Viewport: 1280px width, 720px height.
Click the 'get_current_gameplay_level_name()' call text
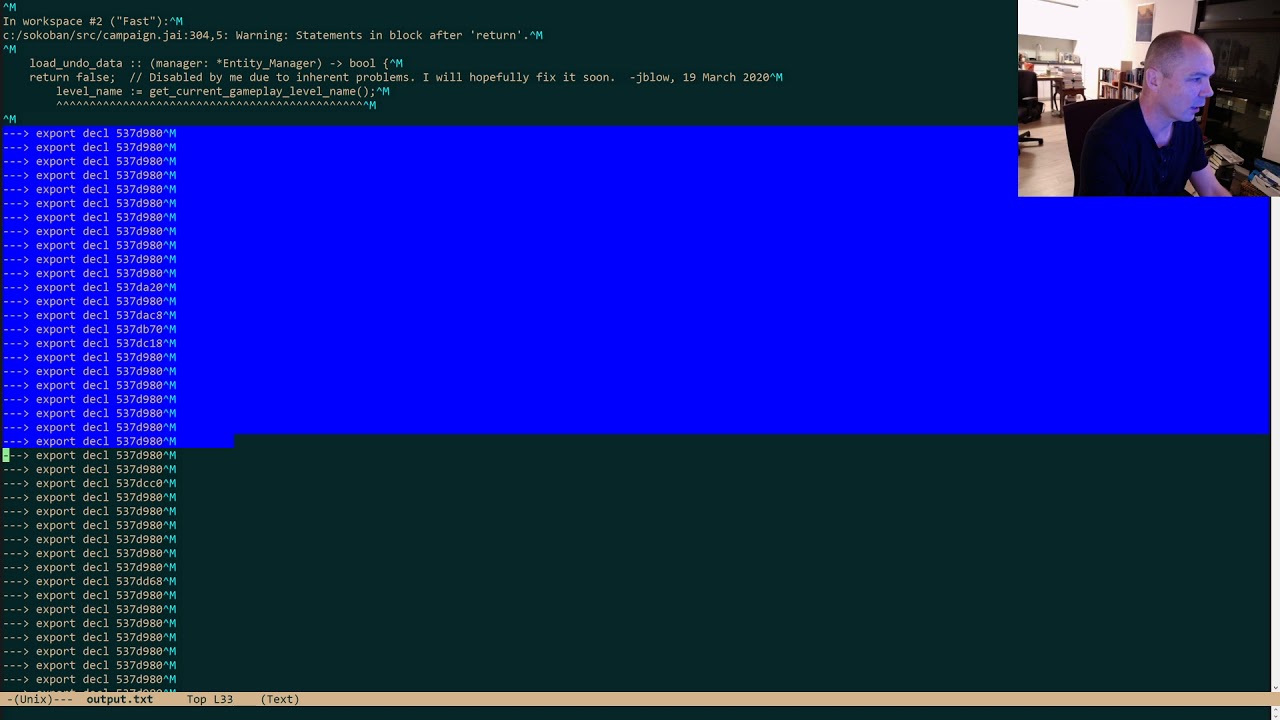point(259,91)
